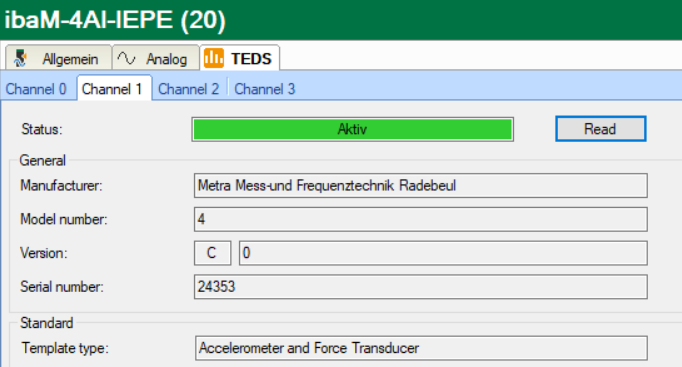Switch to Channel 0 tab
Image resolution: width=682 pixels, height=367 pixels.
(36, 89)
